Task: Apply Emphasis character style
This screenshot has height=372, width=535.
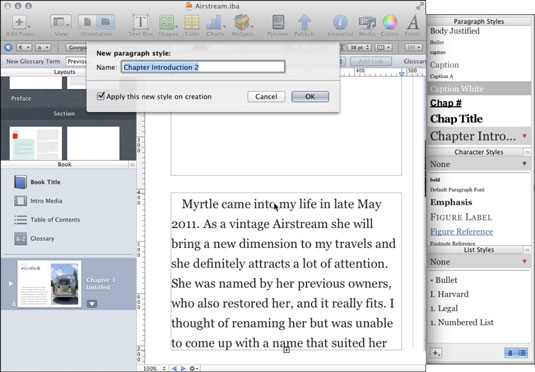Action: pyautogui.click(x=451, y=202)
